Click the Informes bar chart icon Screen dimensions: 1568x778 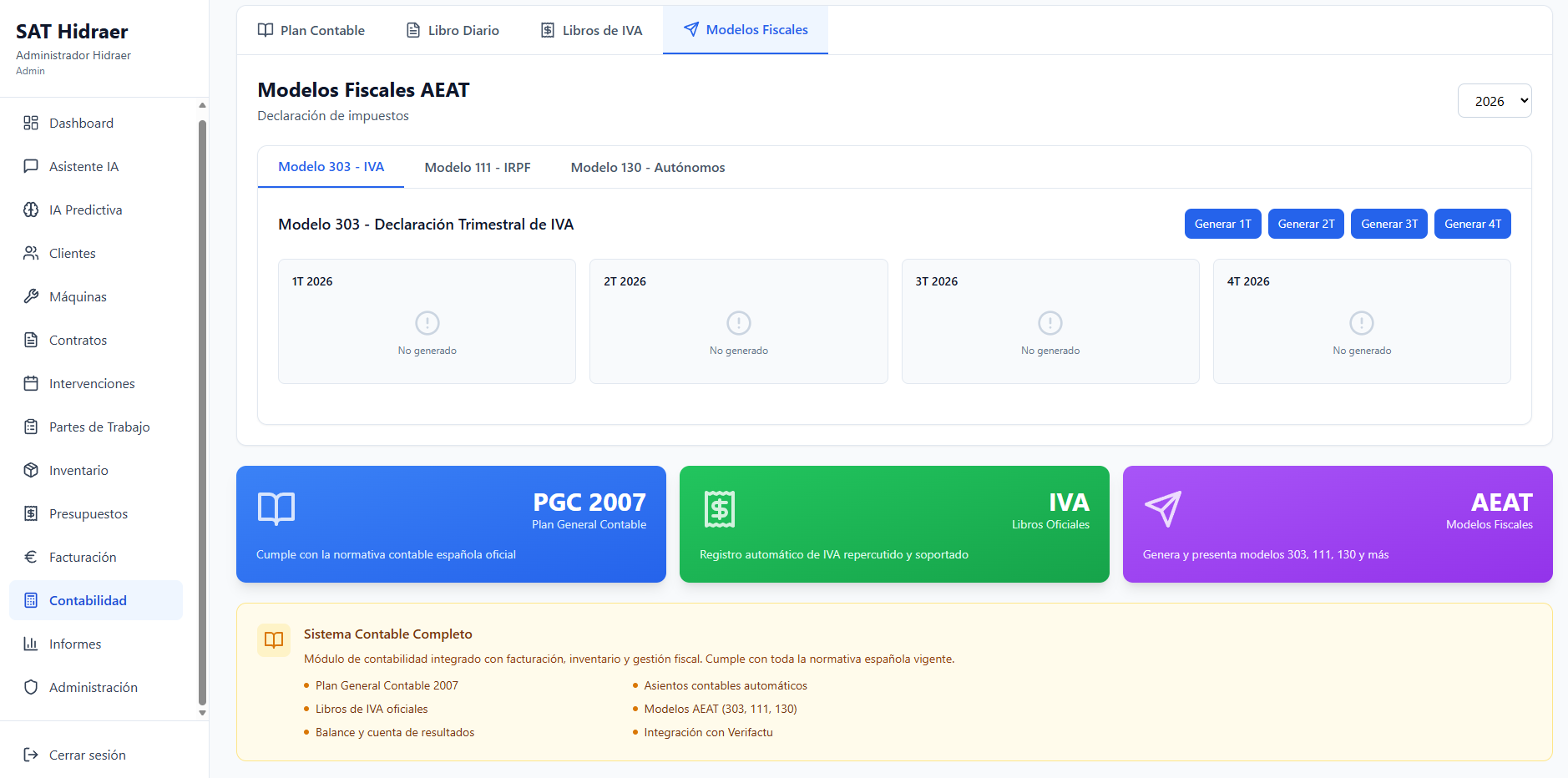[31, 644]
